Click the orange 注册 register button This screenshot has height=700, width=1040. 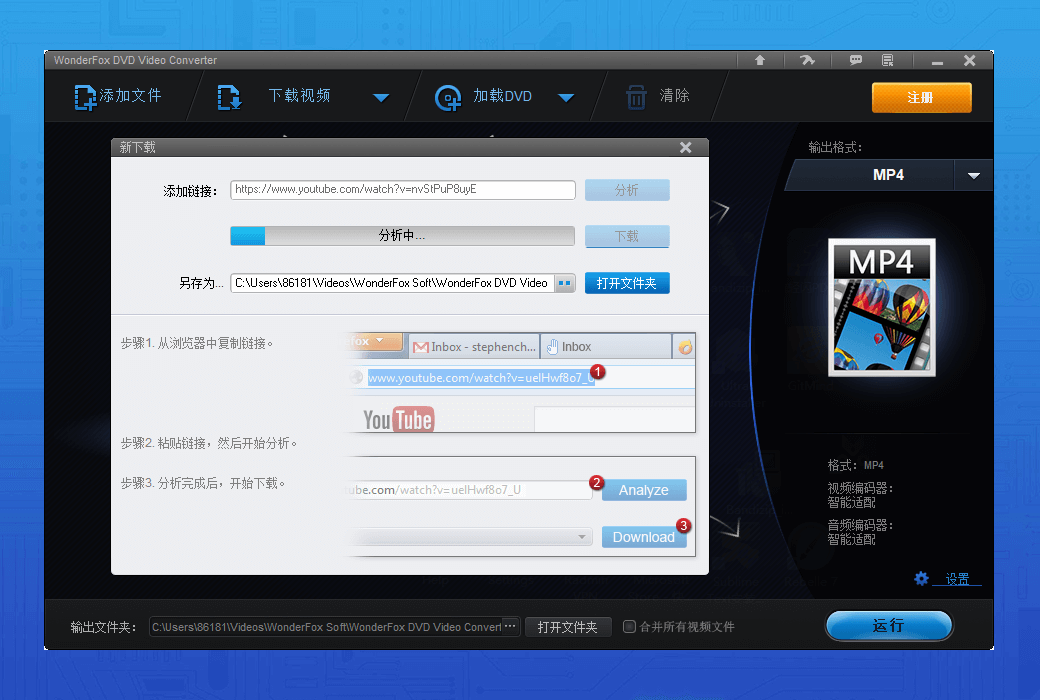point(921,97)
